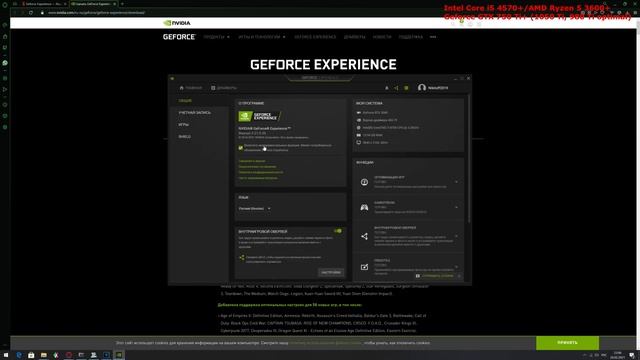The width and height of the screenshot is (640, 360).
Task: Click the Windows Start button
Action: [6, 355]
